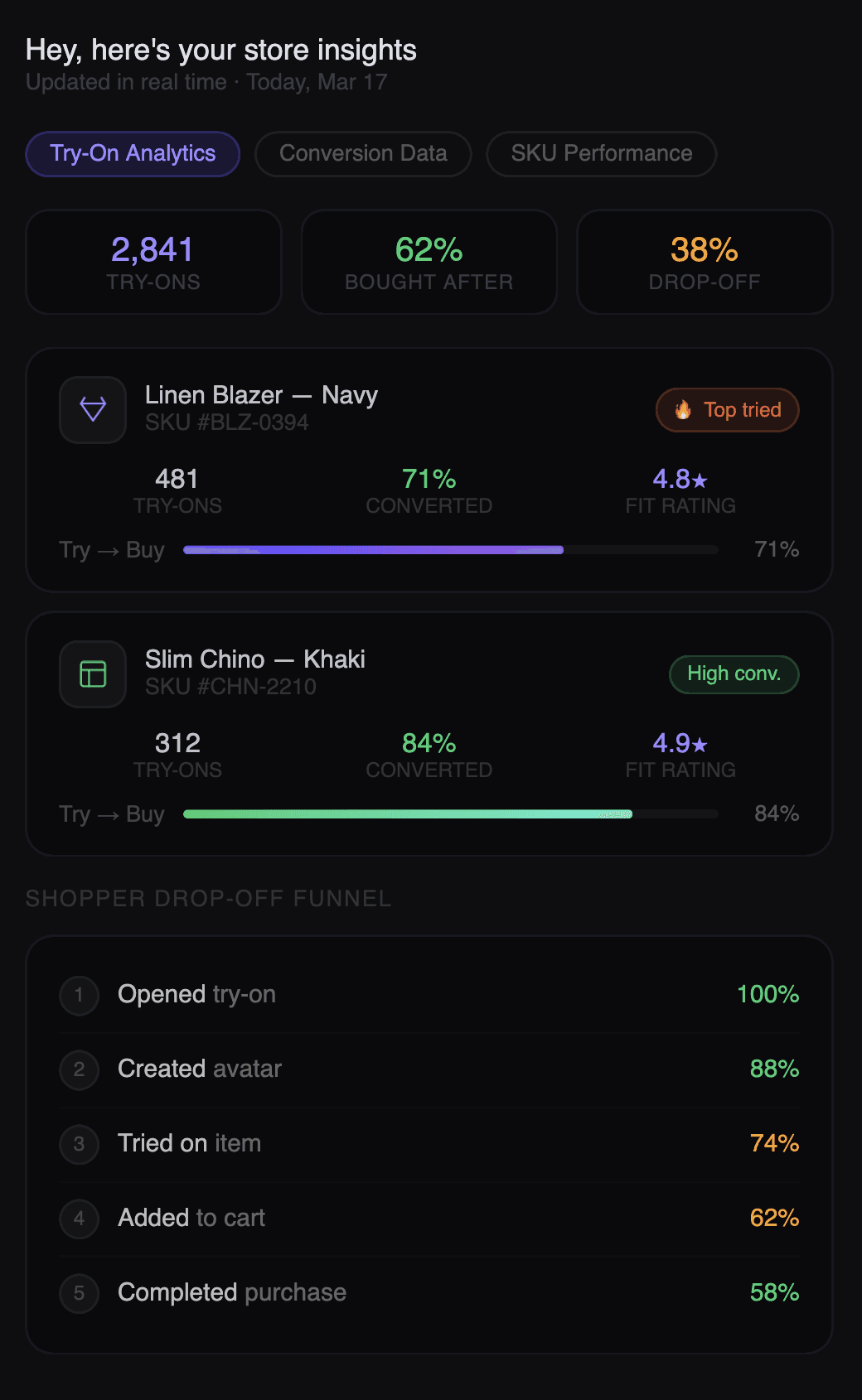Click the flame icon in Top tried badge
862x1400 pixels.
[683, 410]
